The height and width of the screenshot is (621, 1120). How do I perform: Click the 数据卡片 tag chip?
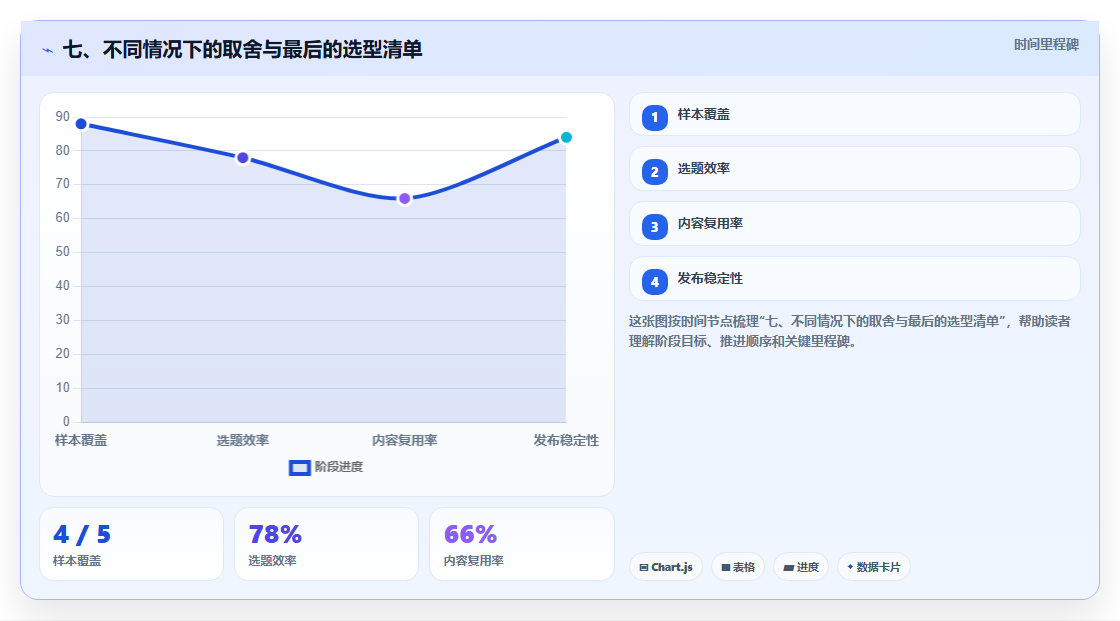click(x=874, y=567)
